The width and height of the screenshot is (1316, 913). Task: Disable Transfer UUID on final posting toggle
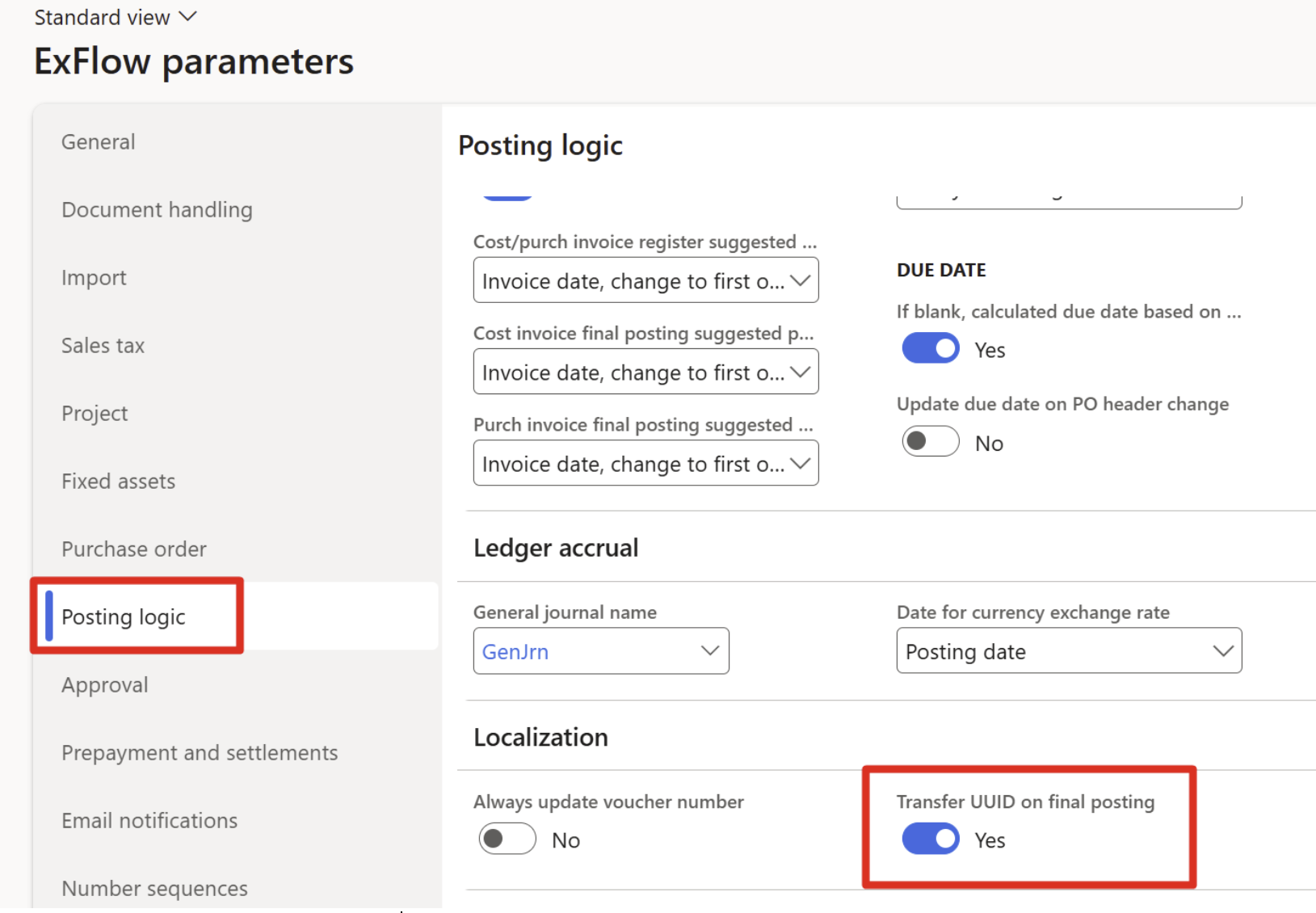coord(931,839)
